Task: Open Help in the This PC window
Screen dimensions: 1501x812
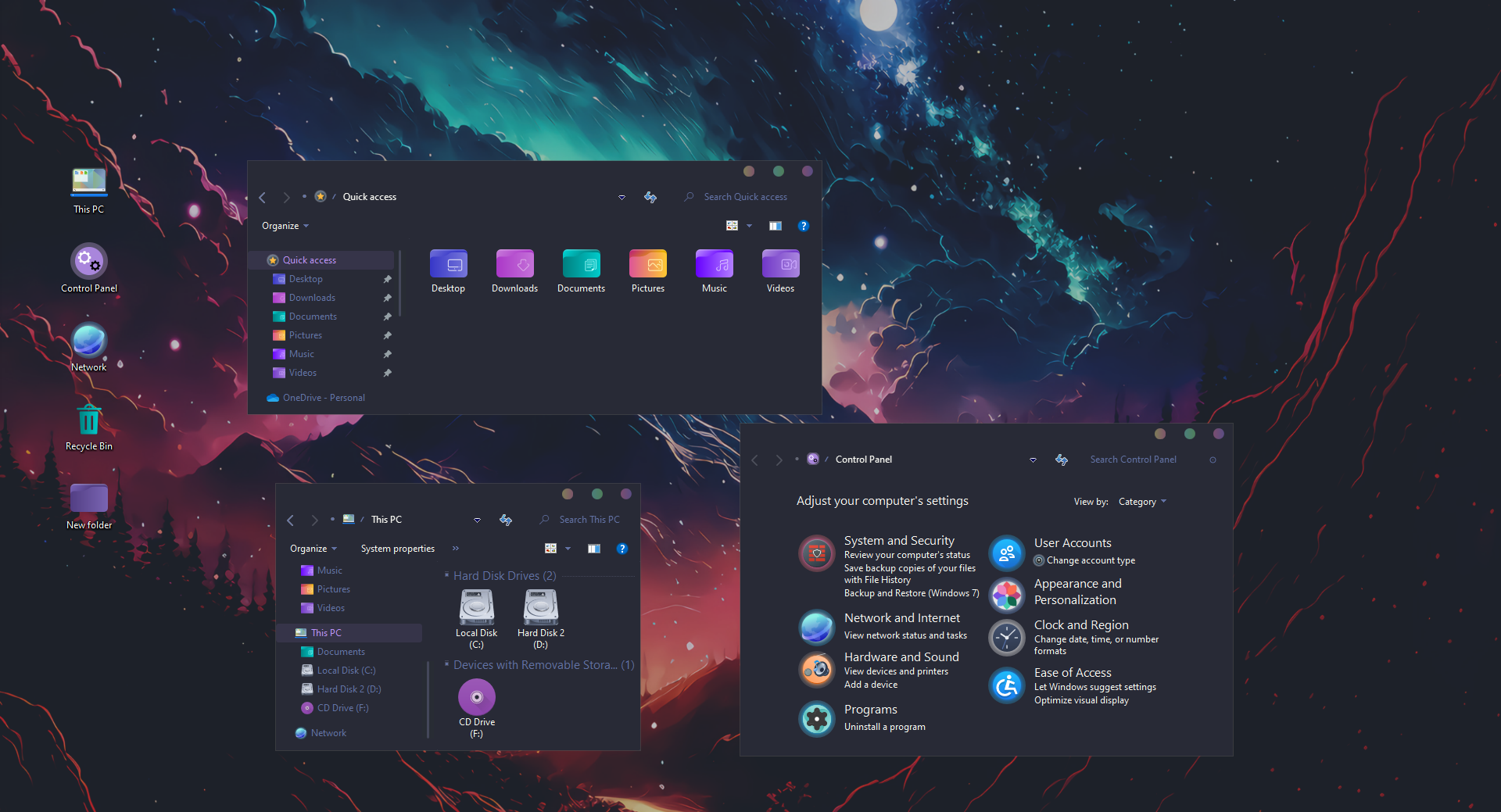Action: 622,548
